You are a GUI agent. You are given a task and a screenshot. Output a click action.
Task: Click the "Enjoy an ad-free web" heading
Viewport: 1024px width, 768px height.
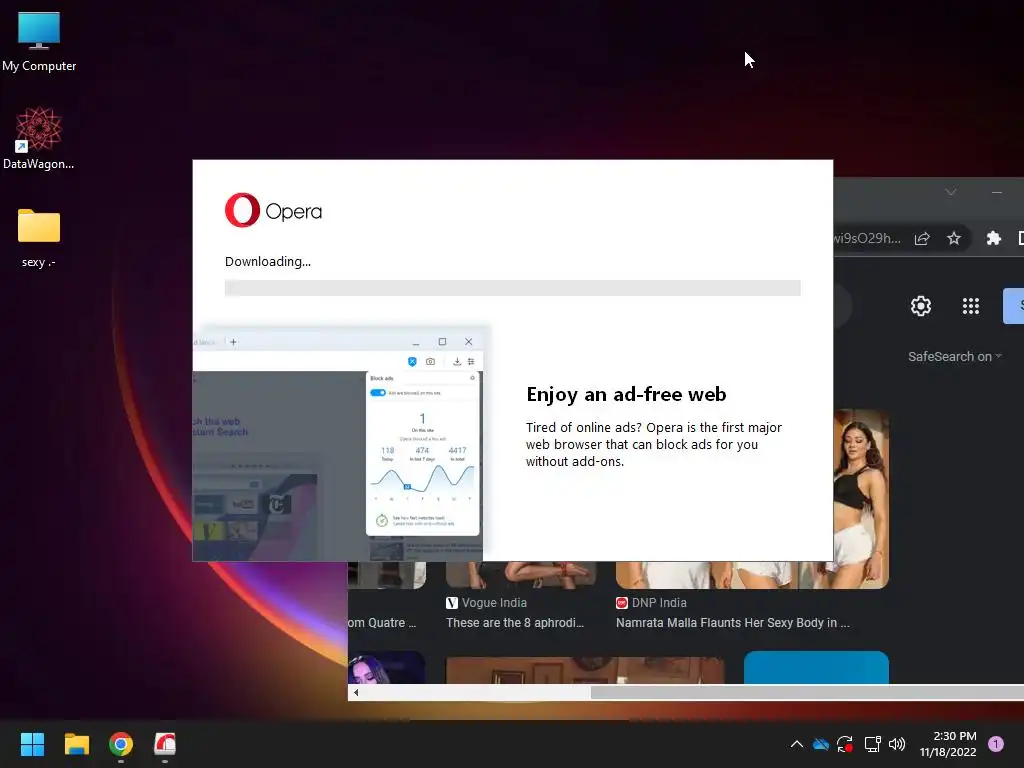point(626,394)
